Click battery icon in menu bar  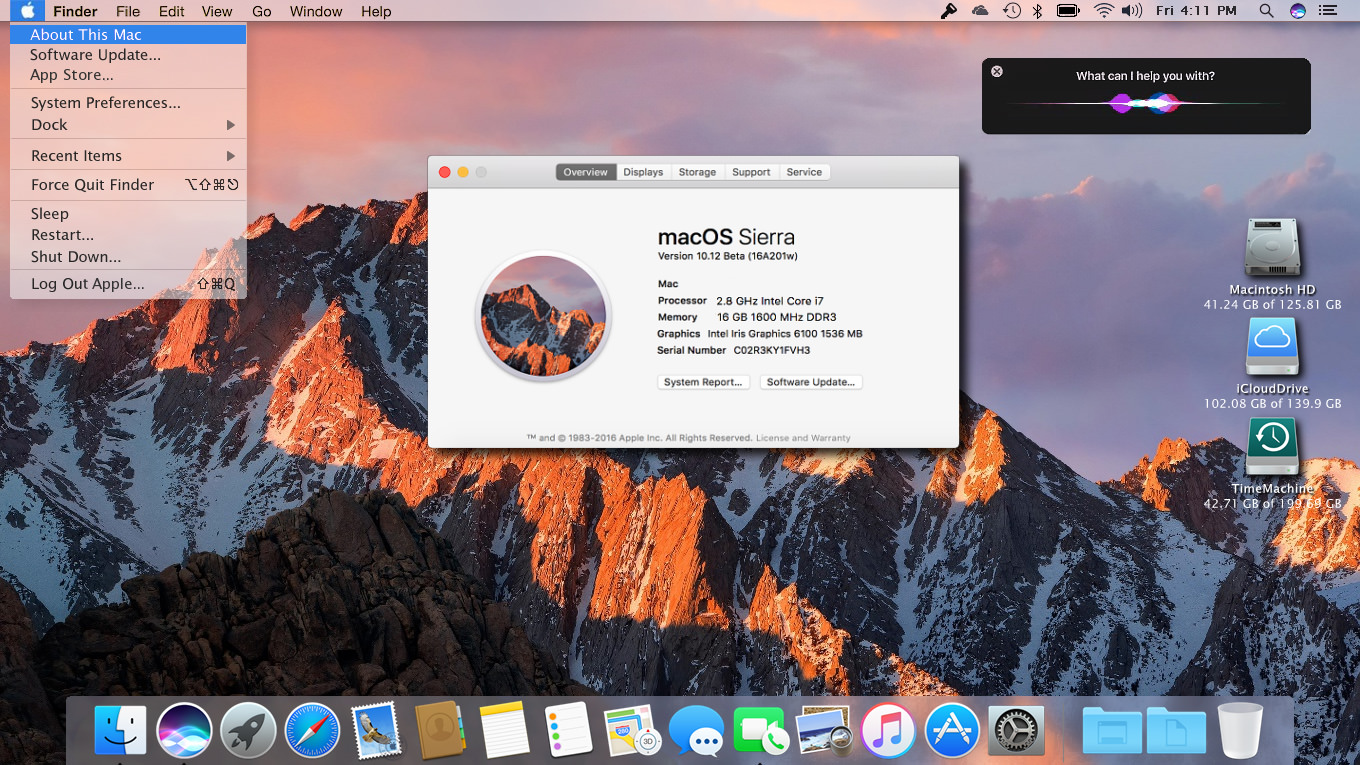pyautogui.click(x=1068, y=11)
